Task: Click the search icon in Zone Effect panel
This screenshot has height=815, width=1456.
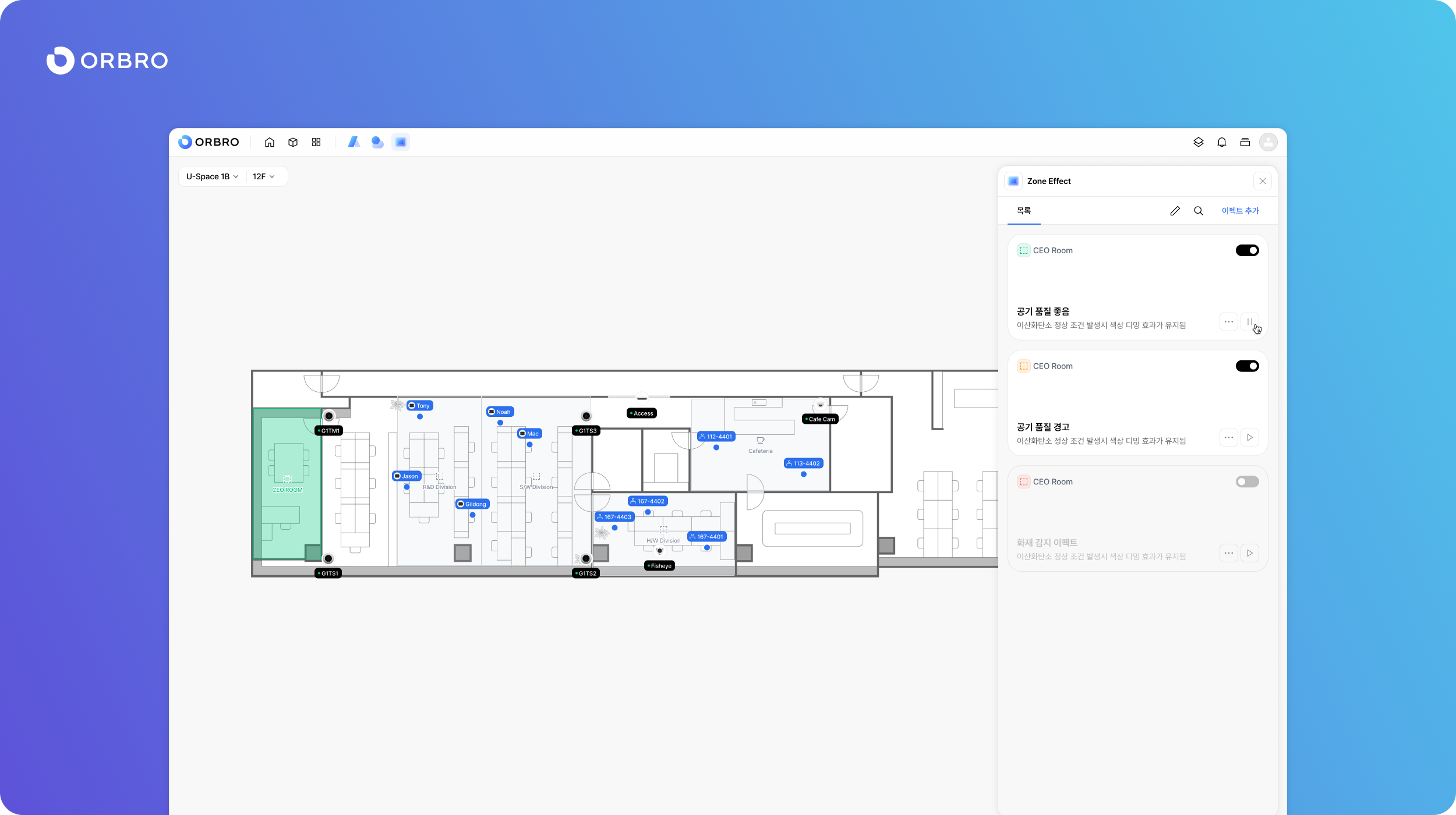Action: pyautogui.click(x=1199, y=211)
